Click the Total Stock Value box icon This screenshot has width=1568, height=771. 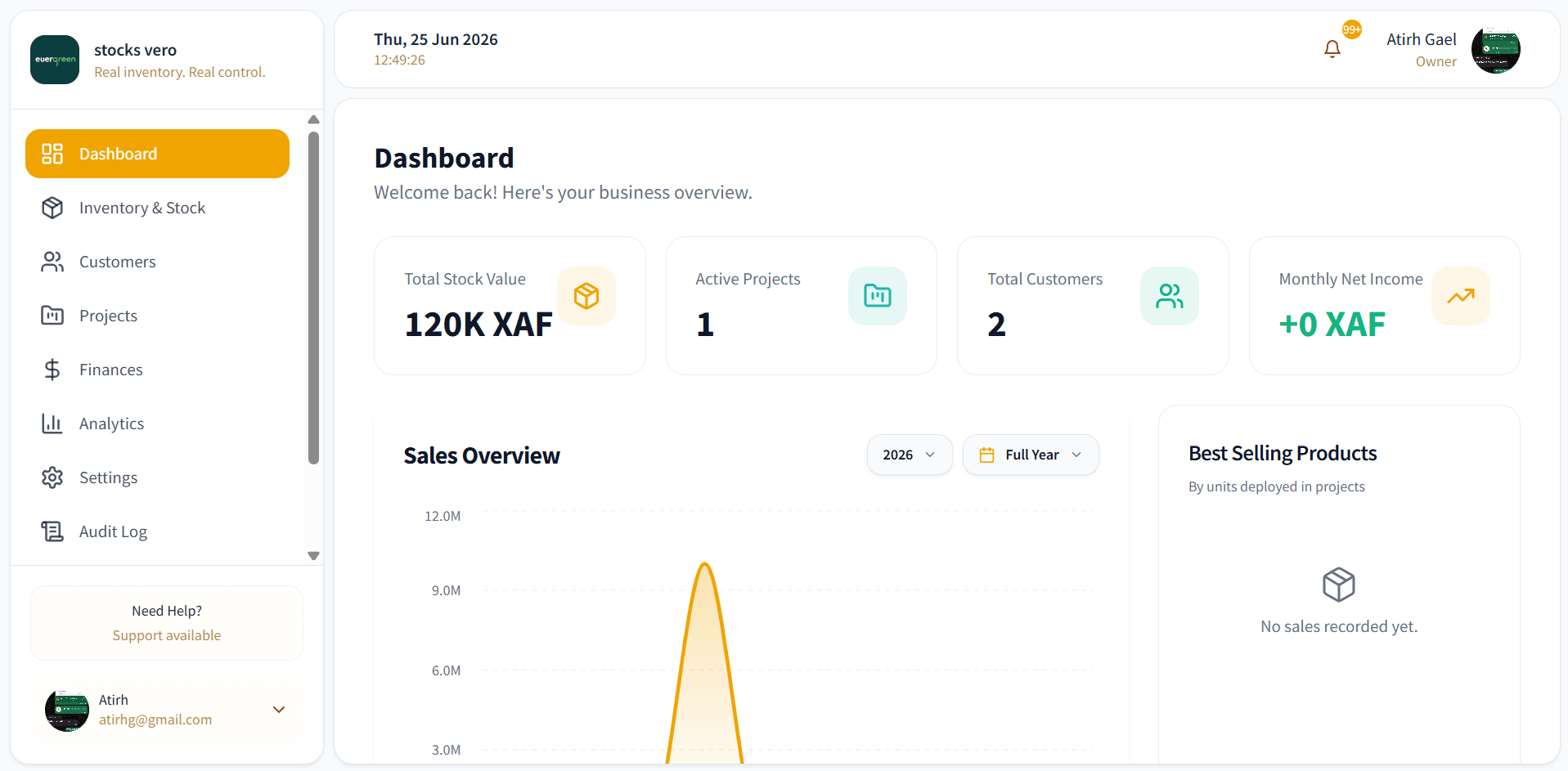(x=586, y=296)
